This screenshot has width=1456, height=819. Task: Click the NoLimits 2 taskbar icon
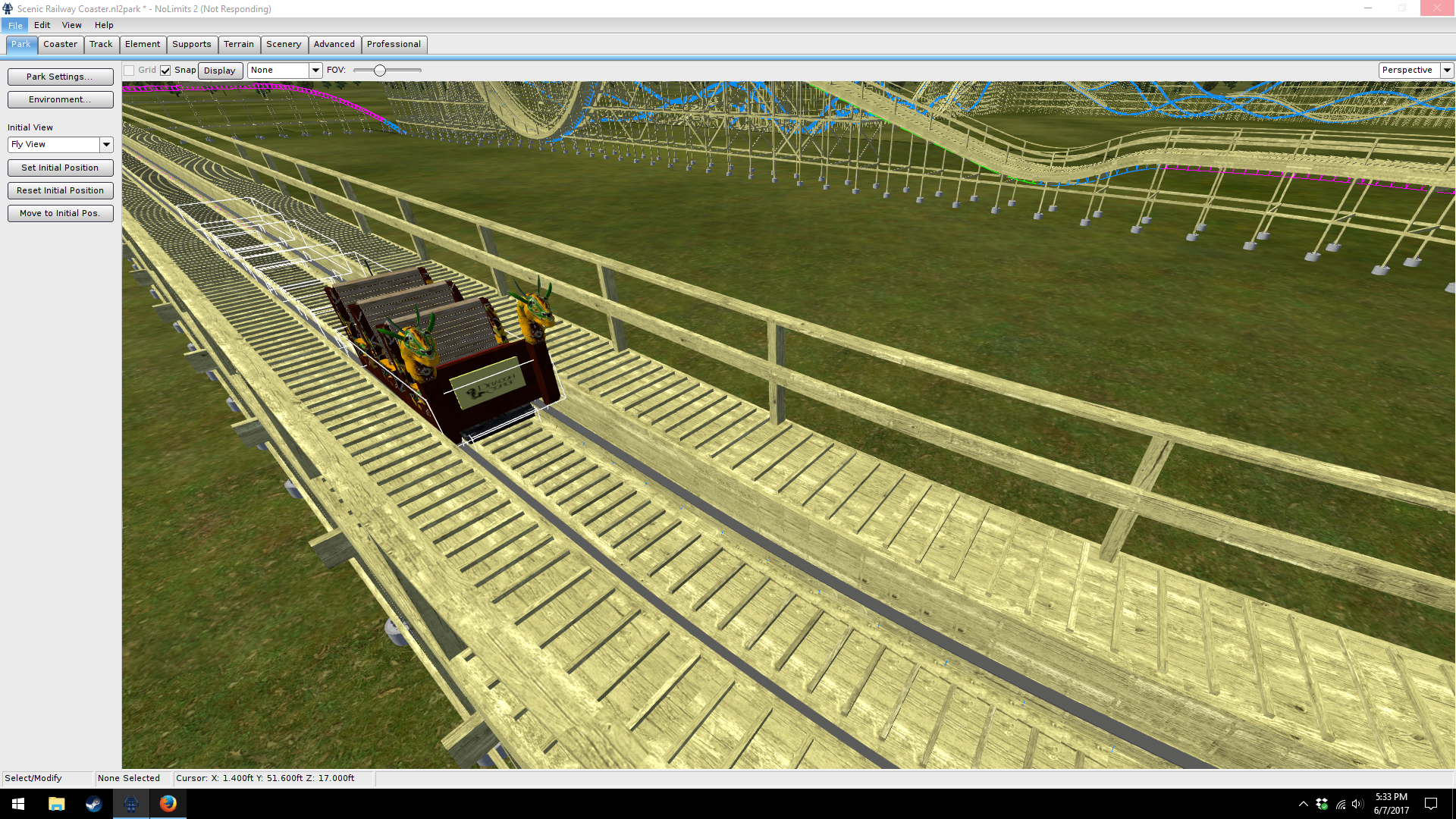[x=130, y=804]
